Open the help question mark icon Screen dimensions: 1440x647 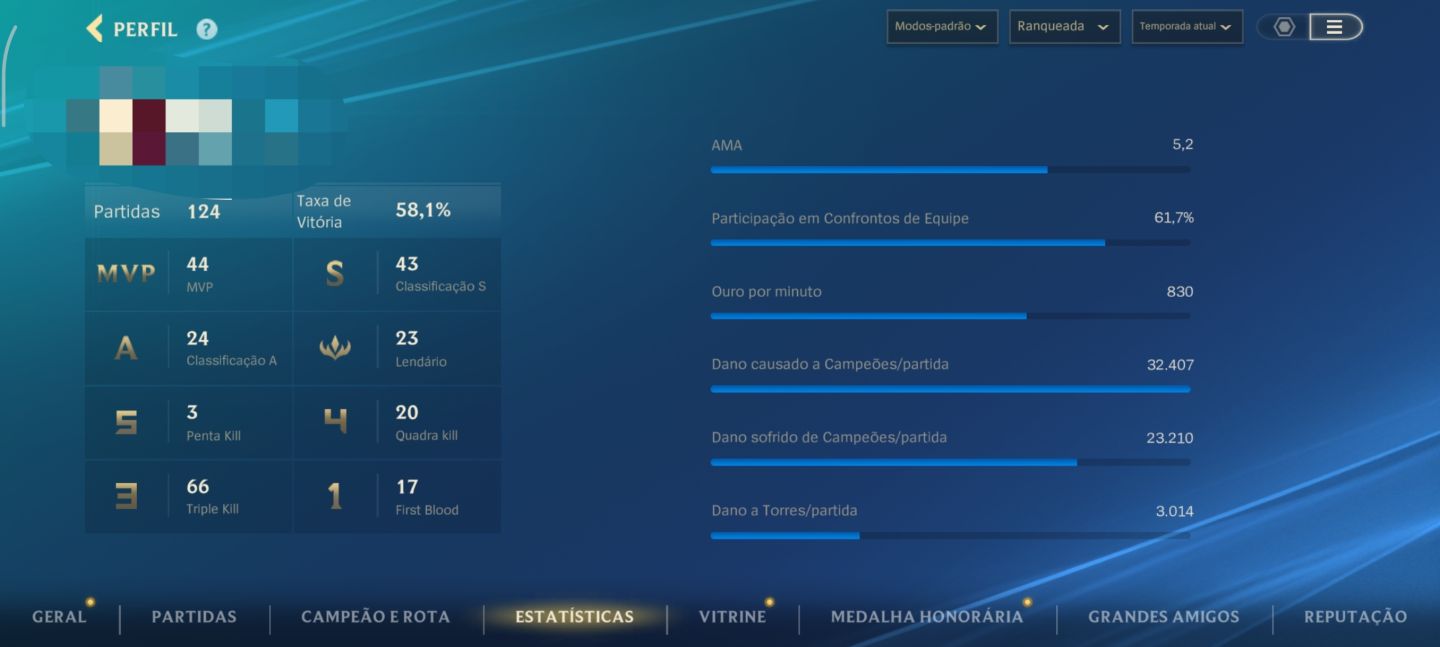(206, 29)
